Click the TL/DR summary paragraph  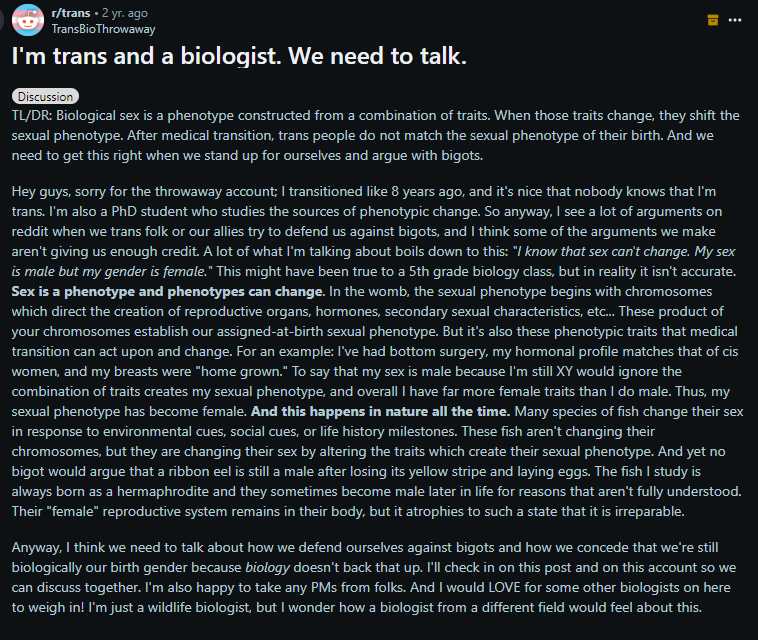(378, 134)
